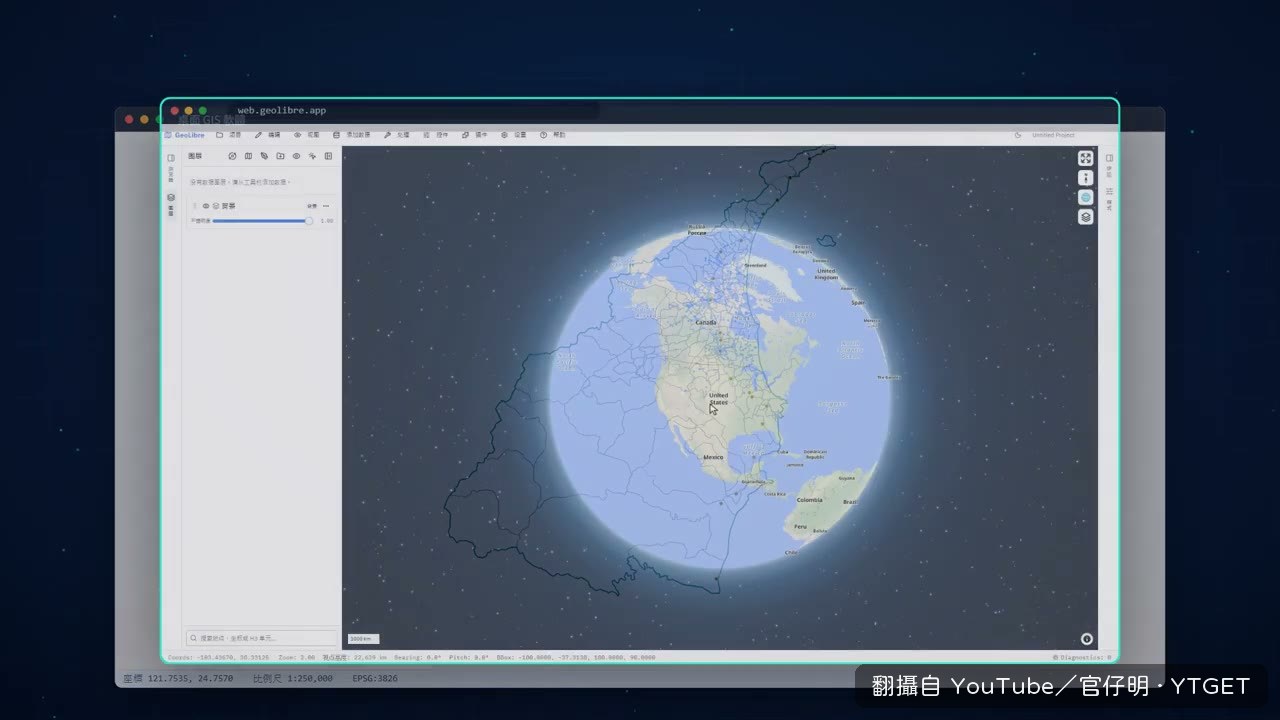Click the Untitled Project title
Viewport: 1280px width, 720px height.
tap(1053, 135)
